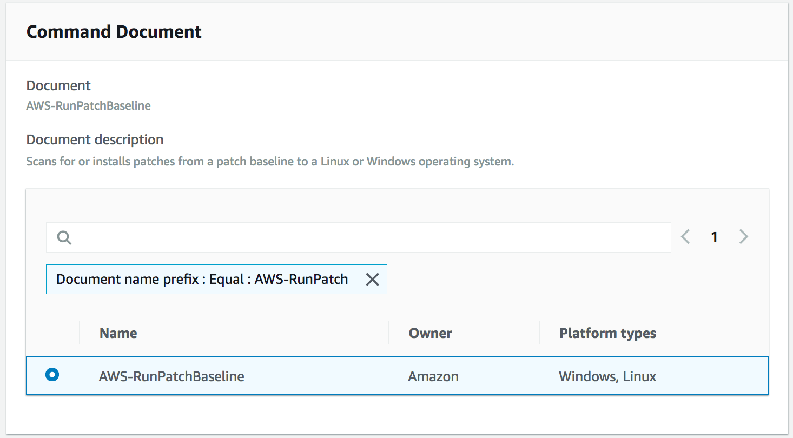The height and width of the screenshot is (438, 793).
Task: Click the Command Document heading
Action: (x=114, y=32)
